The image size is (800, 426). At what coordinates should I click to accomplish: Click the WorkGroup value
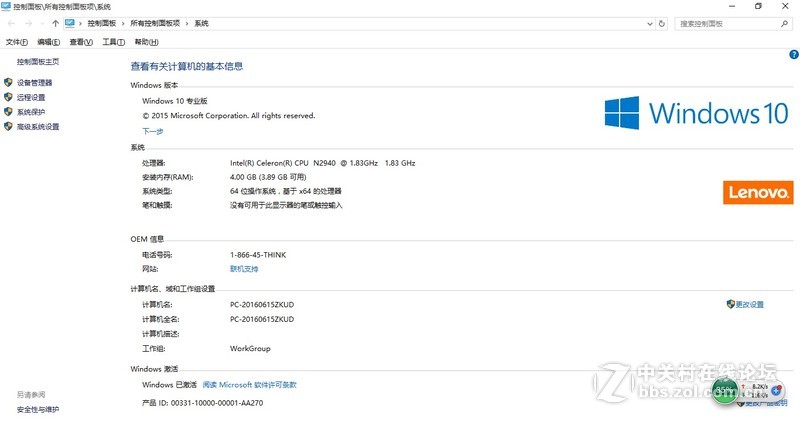[x=250, y=348]
